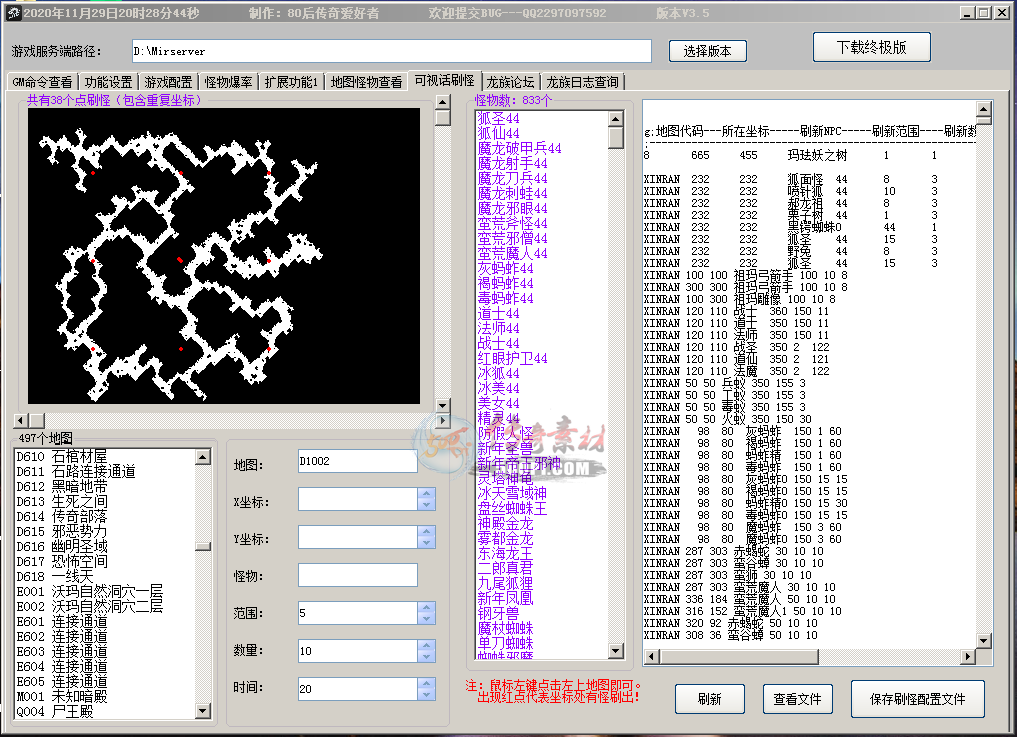This screenshot has width=1017, height=737.
Task: Decrease the X坐标 value with down arrow
Action: click(x=426, y=505)
